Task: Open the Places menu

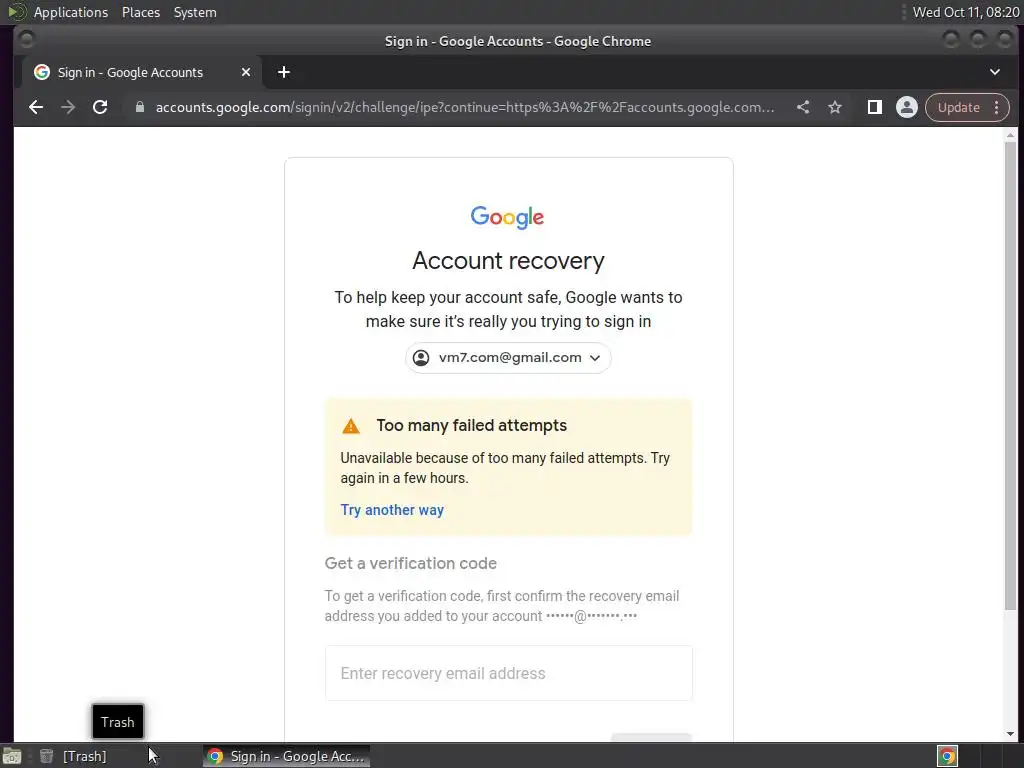Action: [140, 12]
